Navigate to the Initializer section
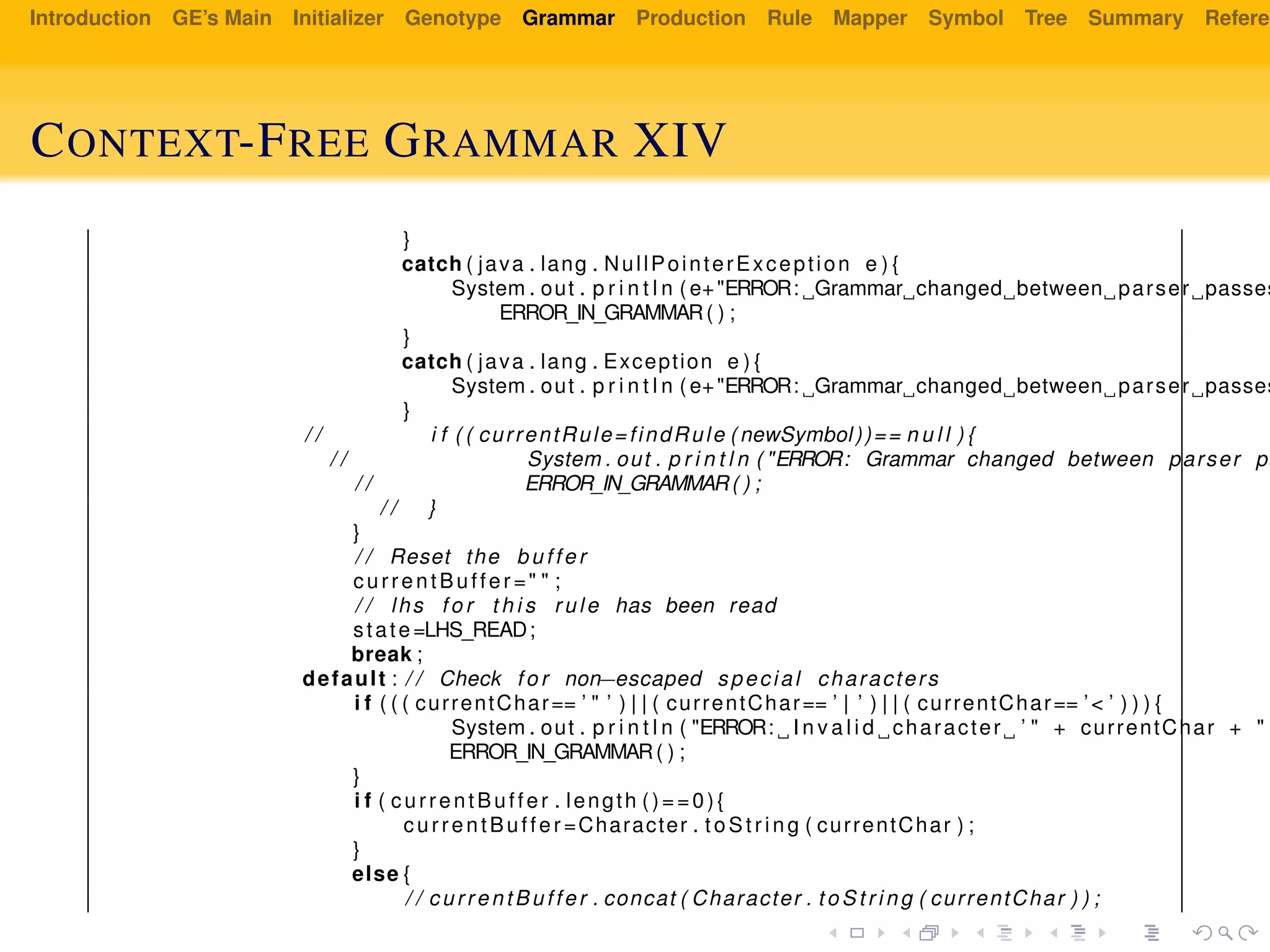This screenshot has width=1270, height=952. pos(338,18)
